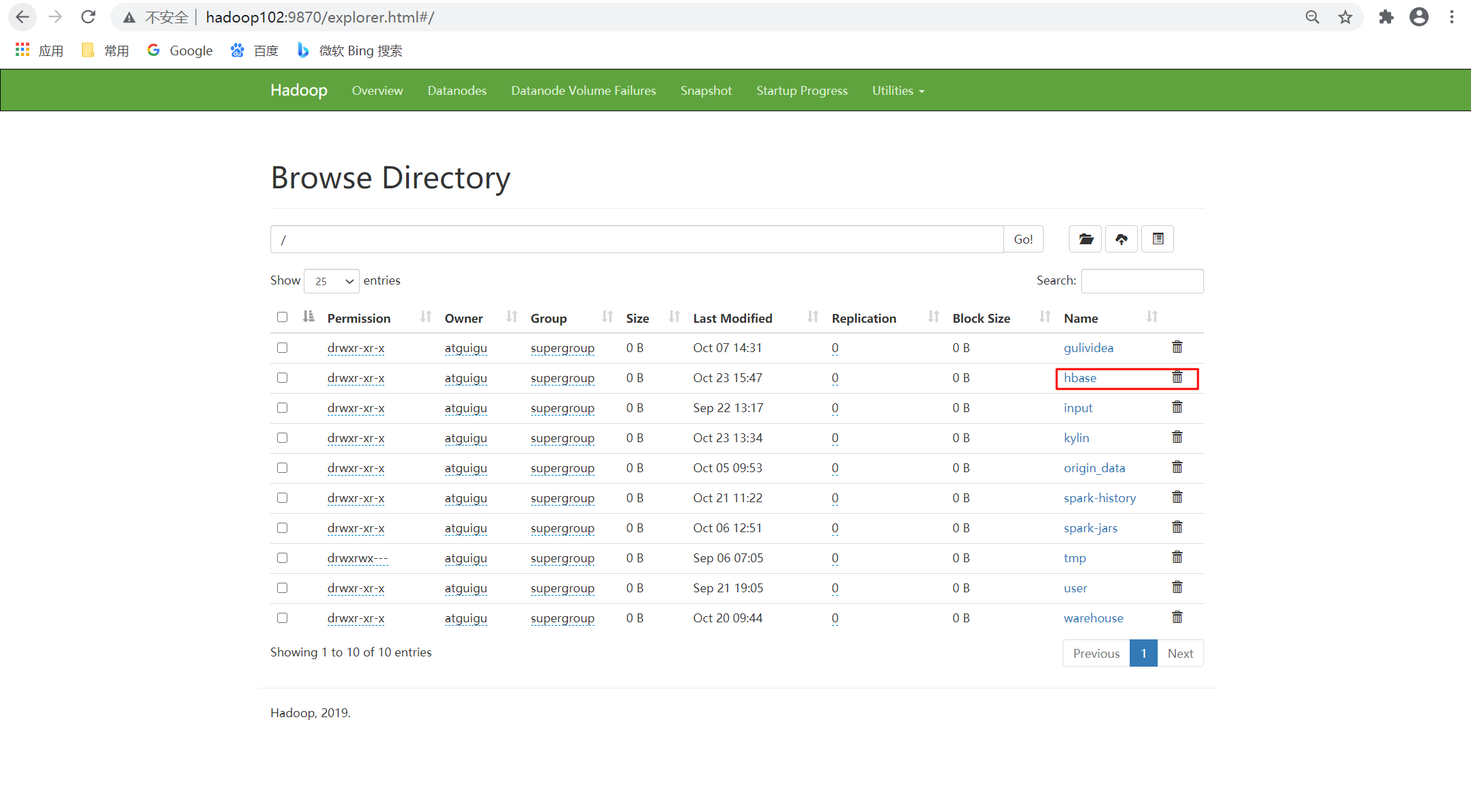Click the cut and paste list icon
This screenshot has height=812, width=1471.
(1158, 239)
